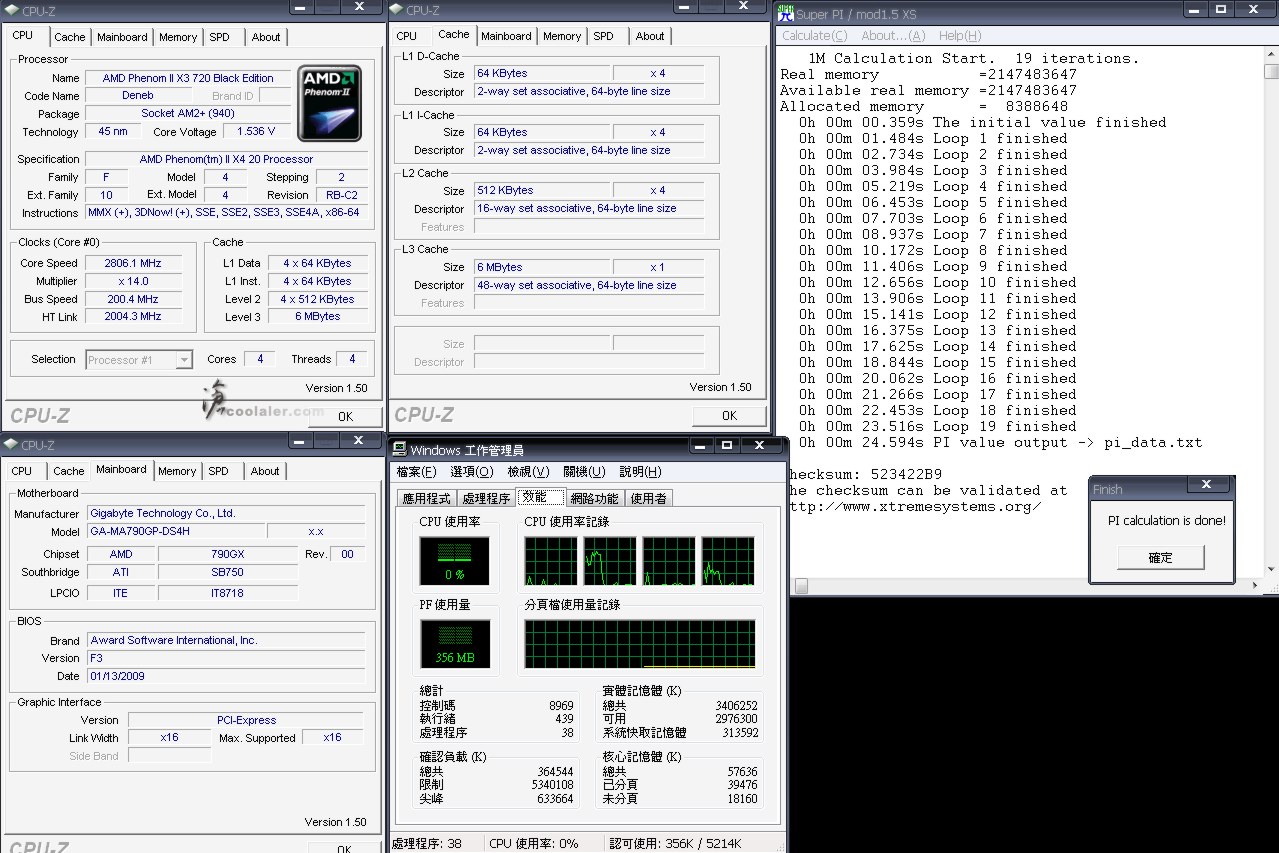Click the motherboard model 'GA-MA790GP-DS4H'
Image resolution: width=1279 pixels, height=853 pixels.
click(x=176, y=531)
